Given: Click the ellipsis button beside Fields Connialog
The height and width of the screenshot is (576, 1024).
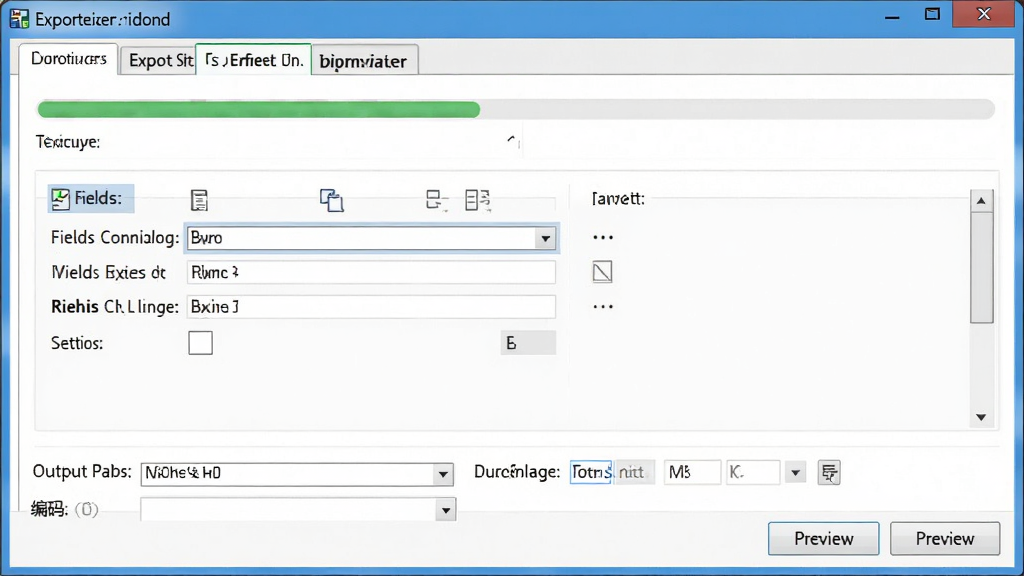Looking at the screenshot, I should coord(603,238).
